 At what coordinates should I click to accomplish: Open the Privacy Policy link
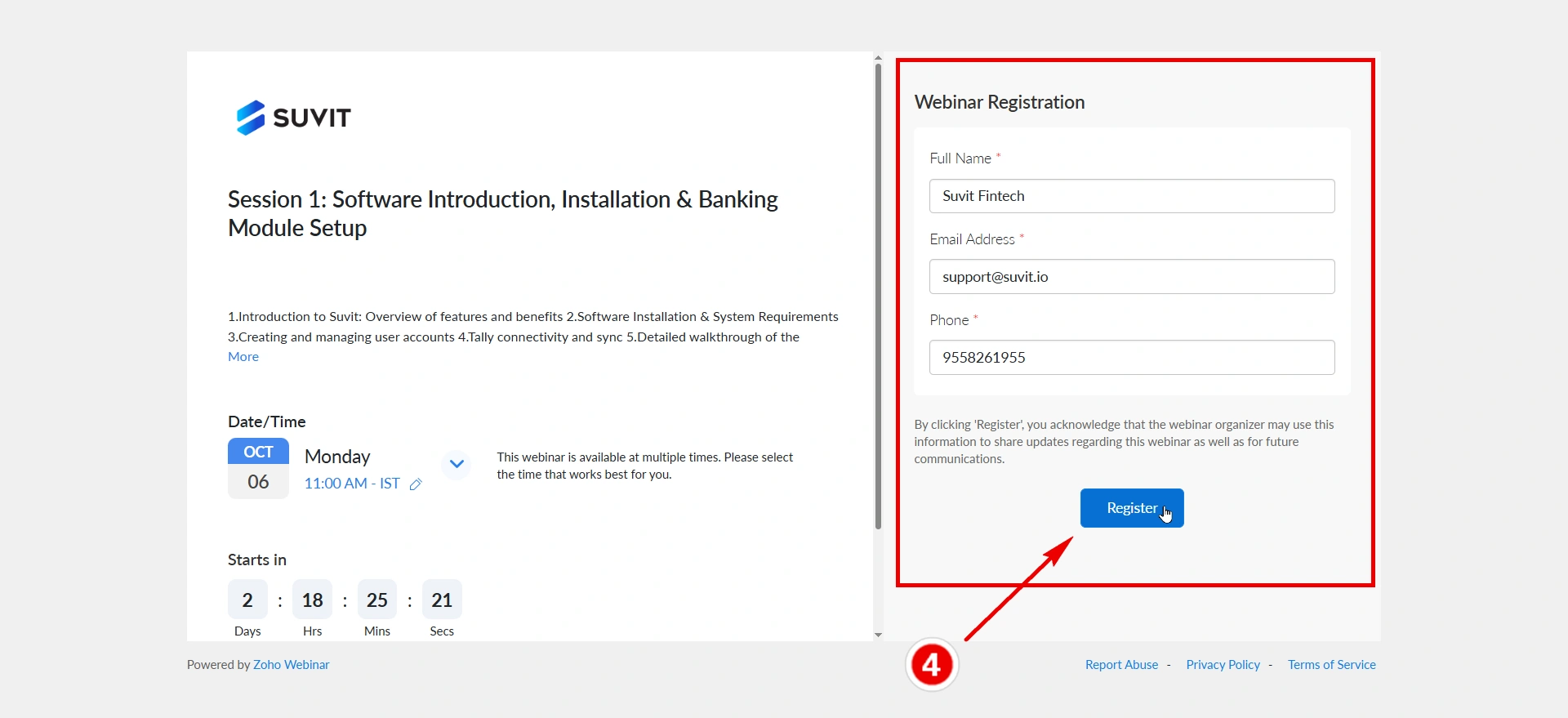click(1223, 665)
